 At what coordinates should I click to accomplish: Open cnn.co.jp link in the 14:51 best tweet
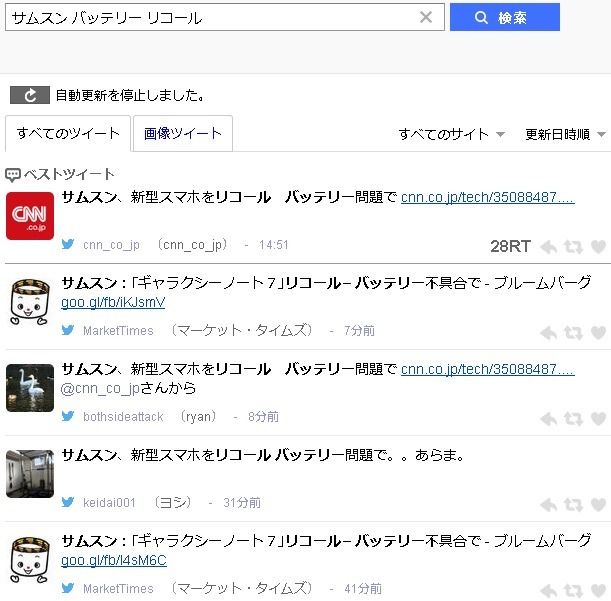click(487, 197)
